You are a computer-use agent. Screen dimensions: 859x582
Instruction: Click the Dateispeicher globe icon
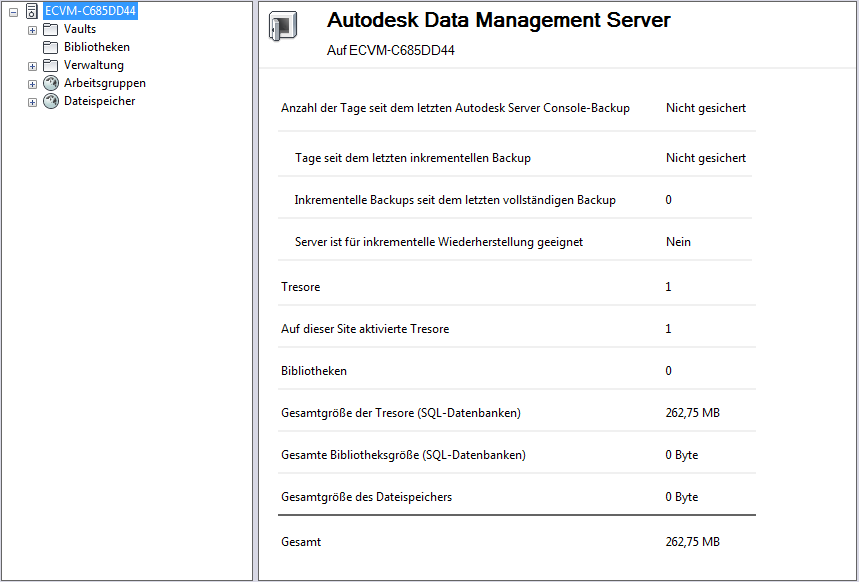(x=51, y=101)
